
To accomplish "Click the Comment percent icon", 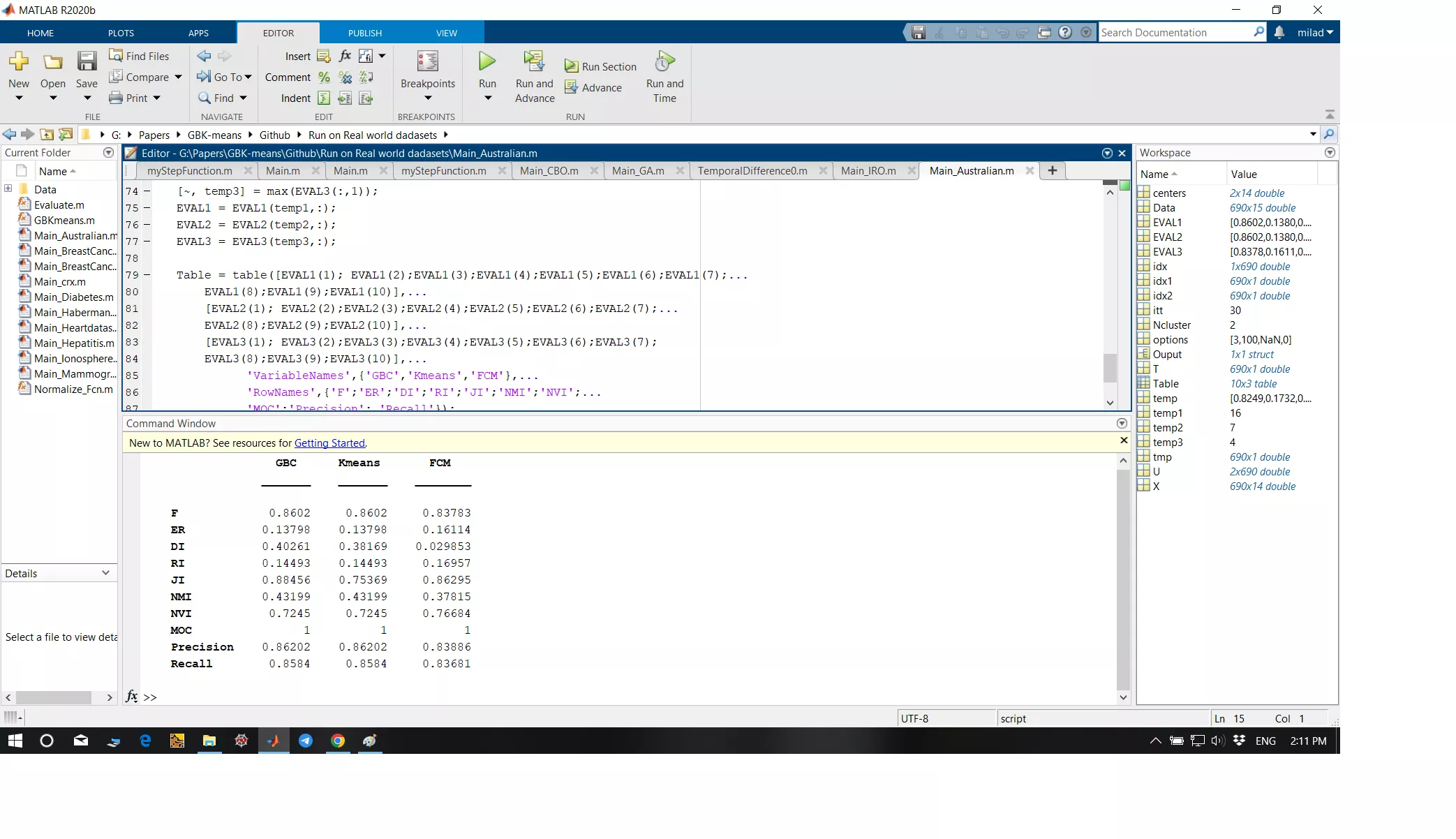I will (324, 77).
